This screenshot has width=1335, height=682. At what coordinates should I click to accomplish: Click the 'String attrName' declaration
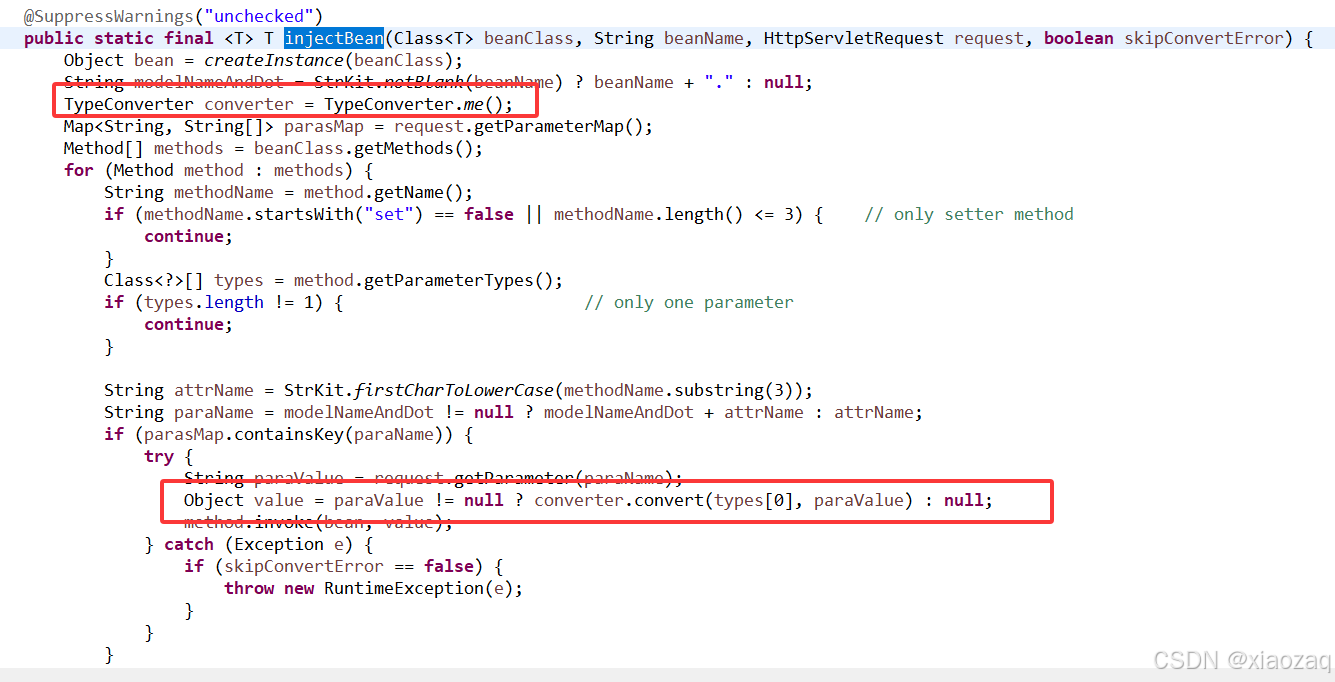pyautogui.click(x=183, y=390)
